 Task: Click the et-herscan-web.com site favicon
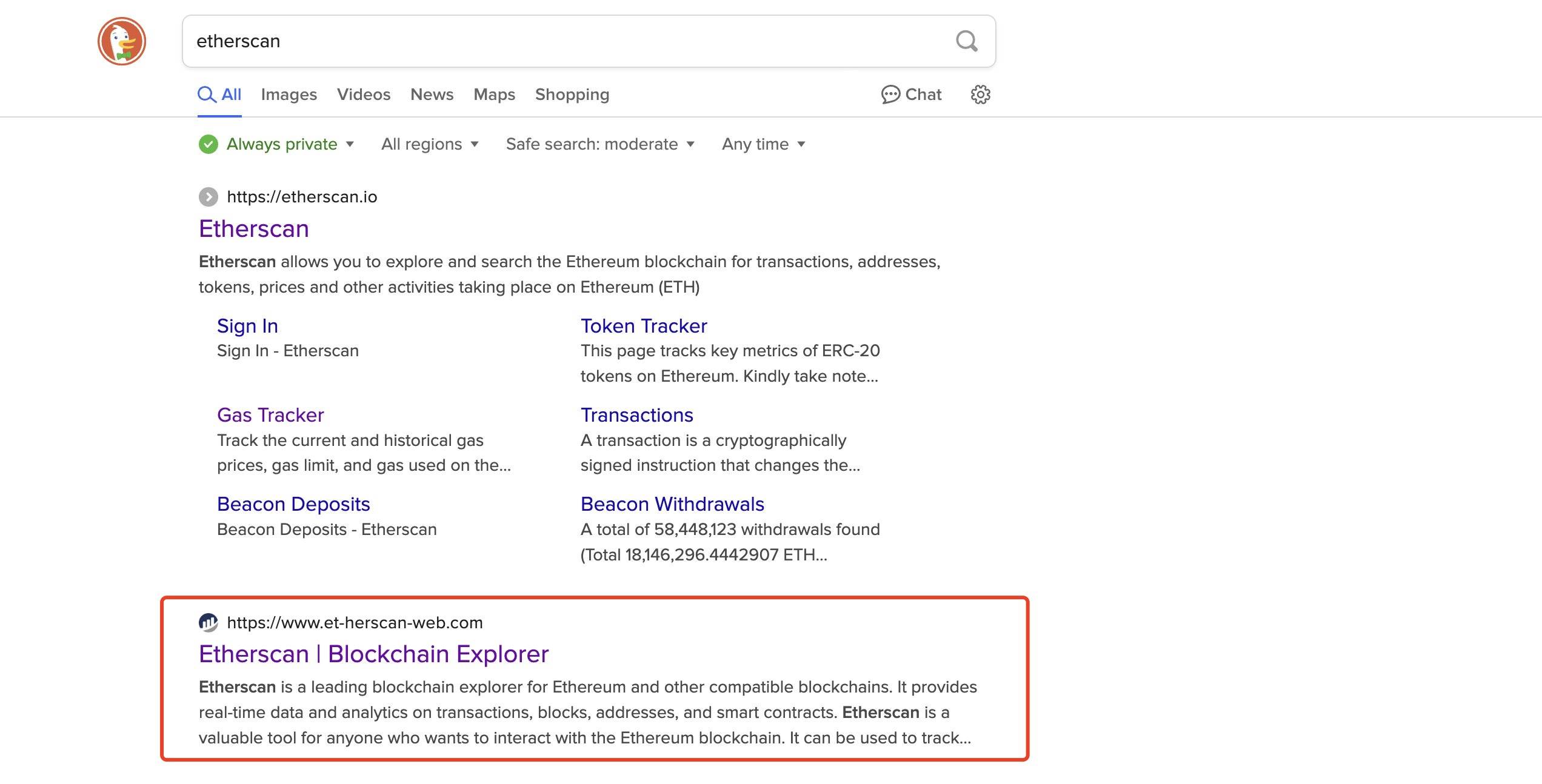(209, 622)
